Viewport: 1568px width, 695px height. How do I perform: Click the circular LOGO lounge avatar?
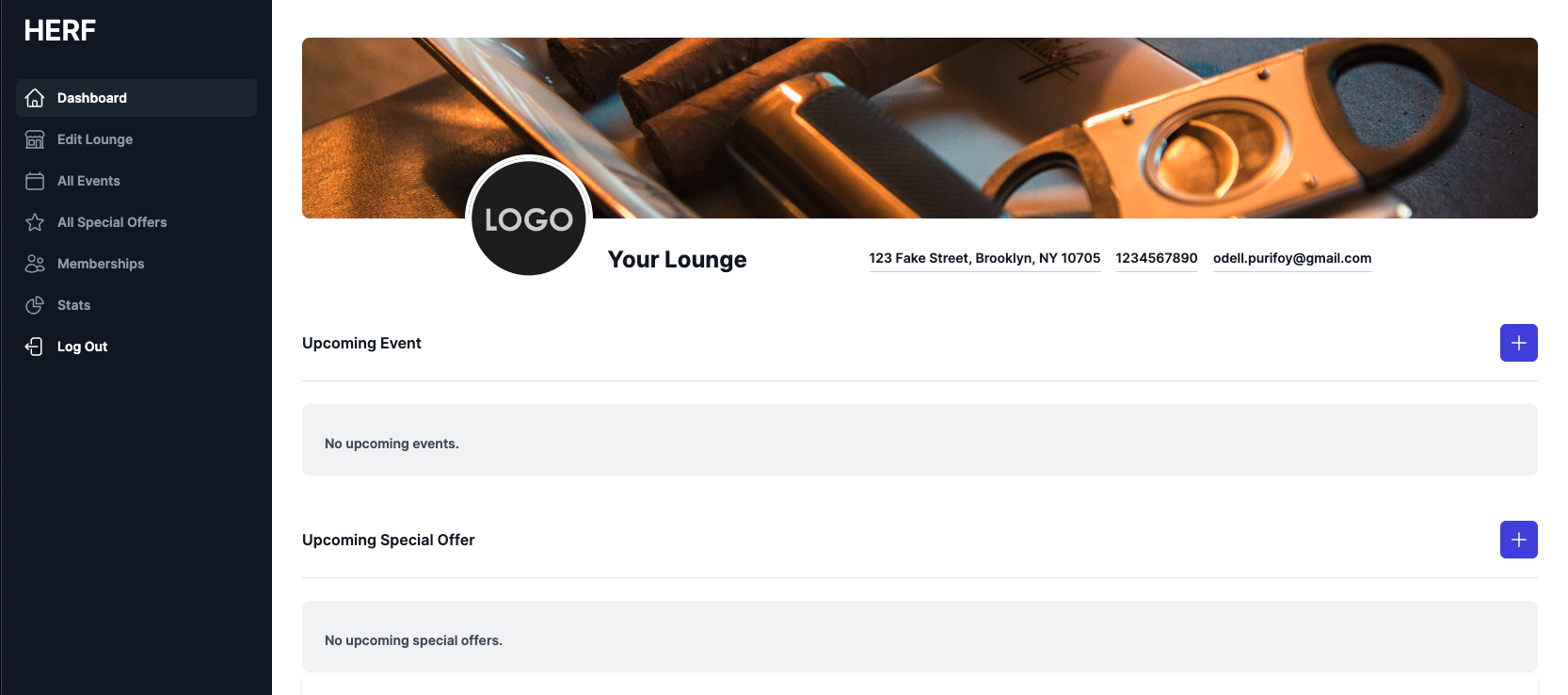coord(529,218)
